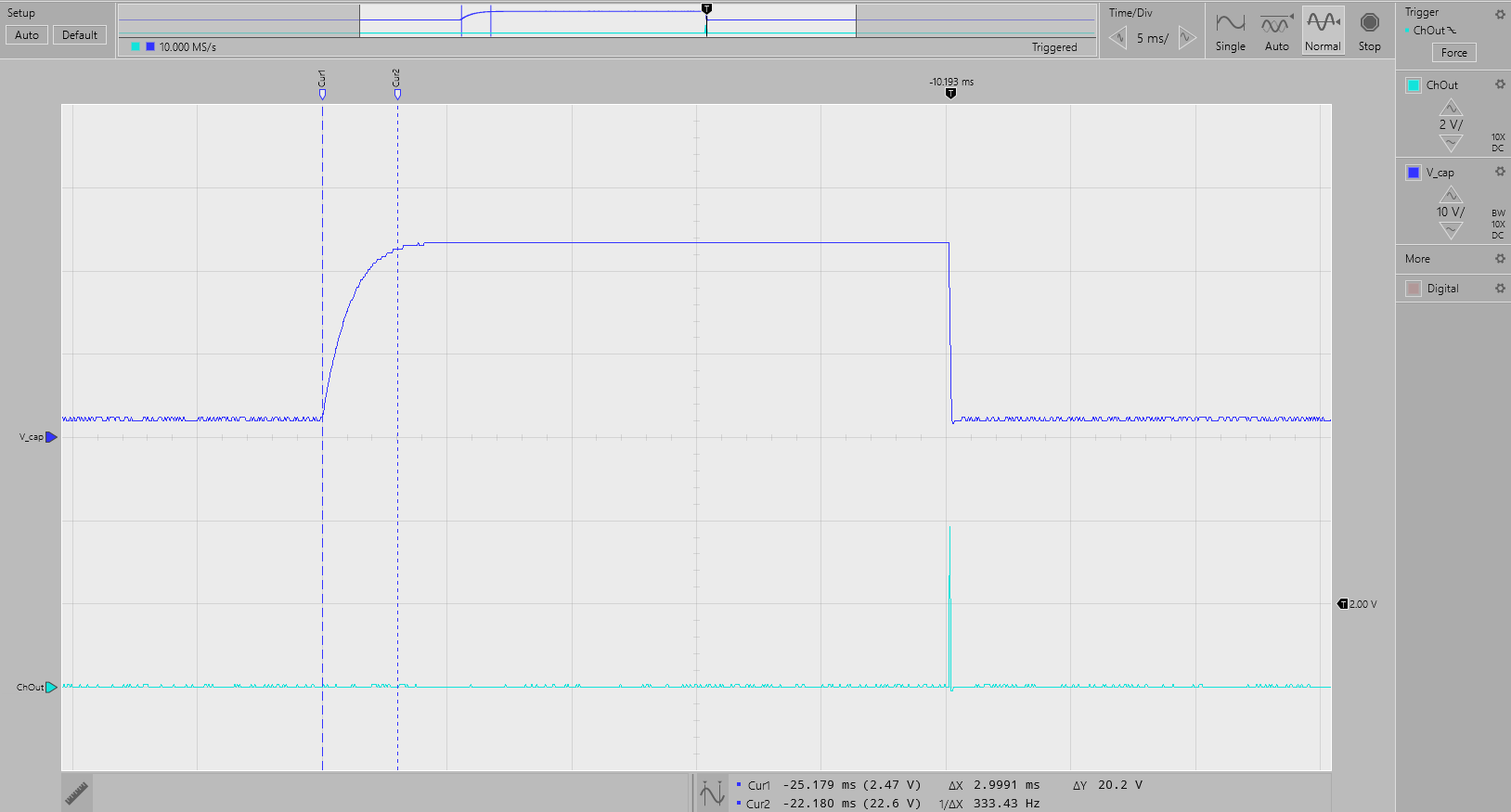
Task: Open V_cap channel settings gear
Action: (1500, 172)
